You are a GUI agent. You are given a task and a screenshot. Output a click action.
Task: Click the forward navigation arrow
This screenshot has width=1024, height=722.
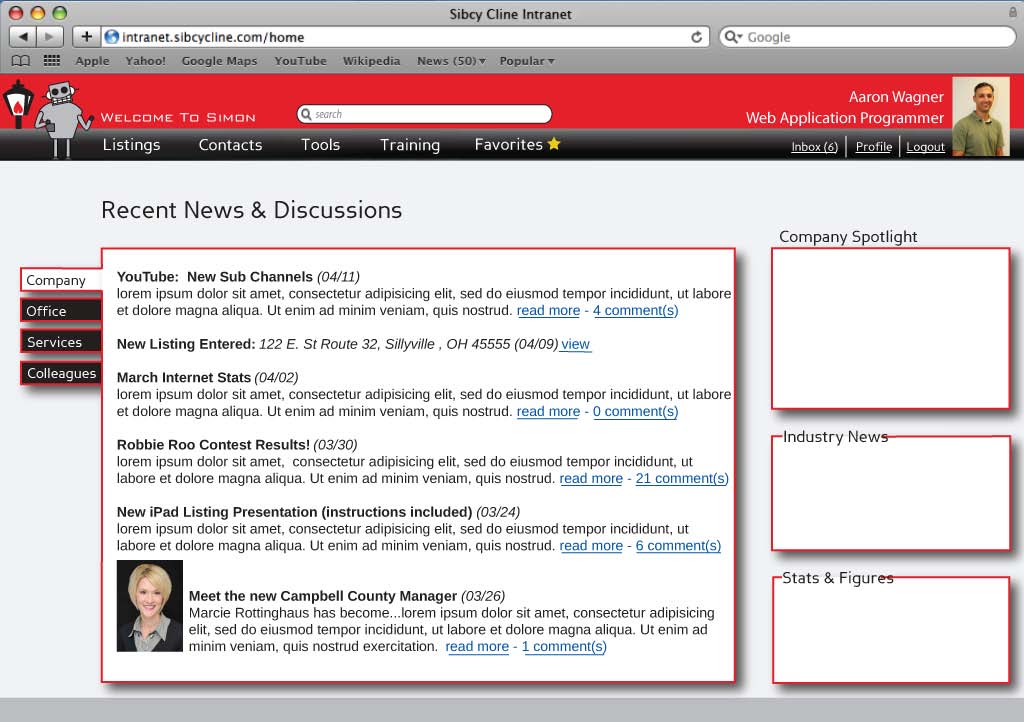click(x=48, y=36)
